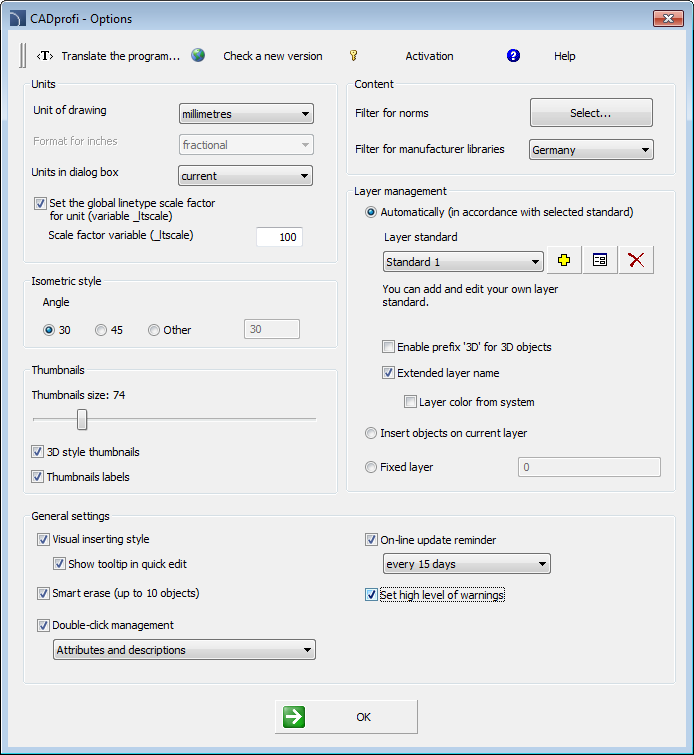Click the key icon for Activation
This screenshot has height=755, width=694.
tap(354, 55)
